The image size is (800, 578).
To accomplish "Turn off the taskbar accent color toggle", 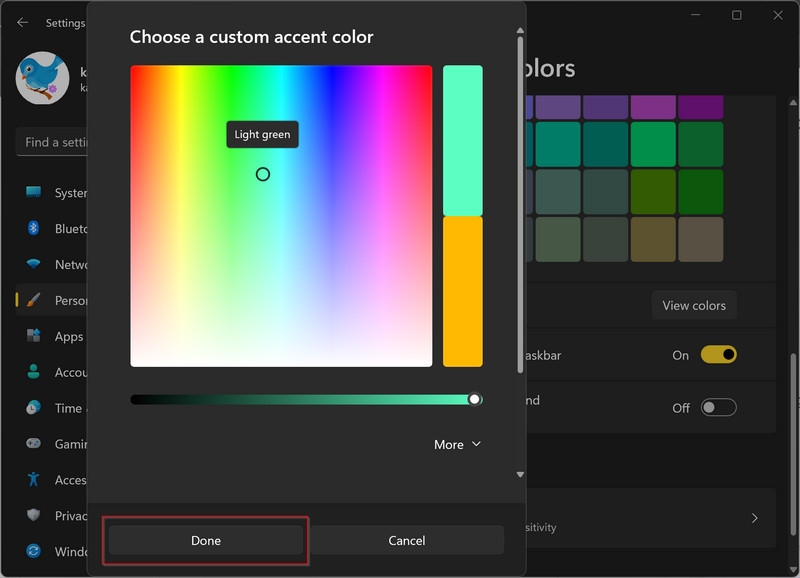I will [718, 355].
